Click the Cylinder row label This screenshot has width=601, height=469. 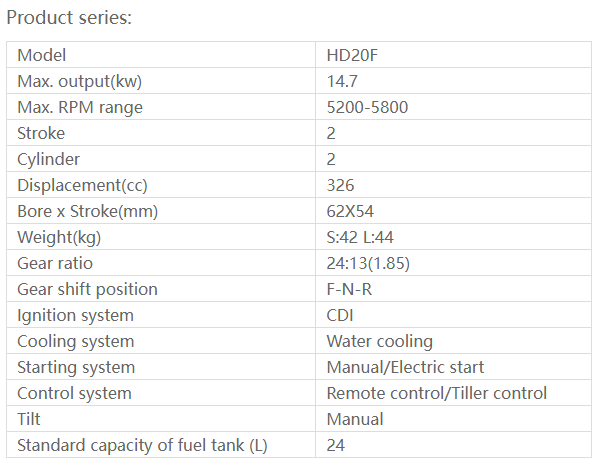click(49, 159)
